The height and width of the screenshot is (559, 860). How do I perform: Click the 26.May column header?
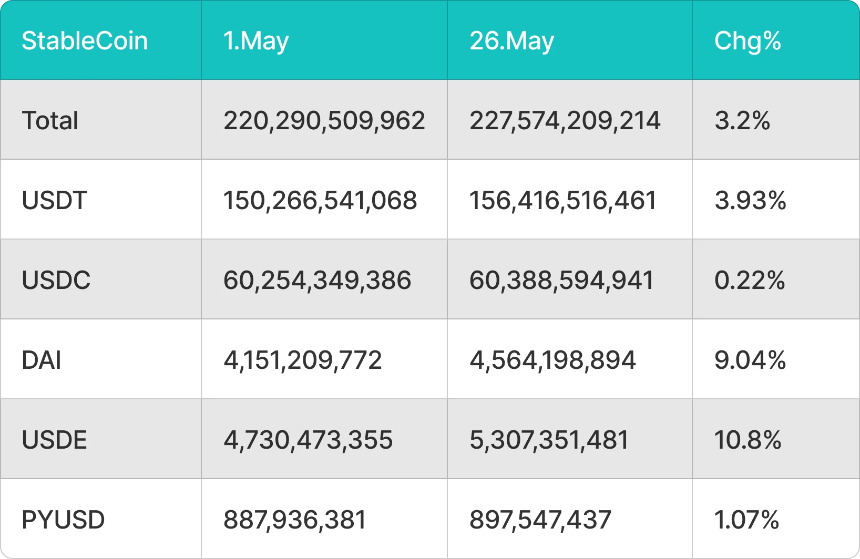pyautogui.click(x=511, y=41)
